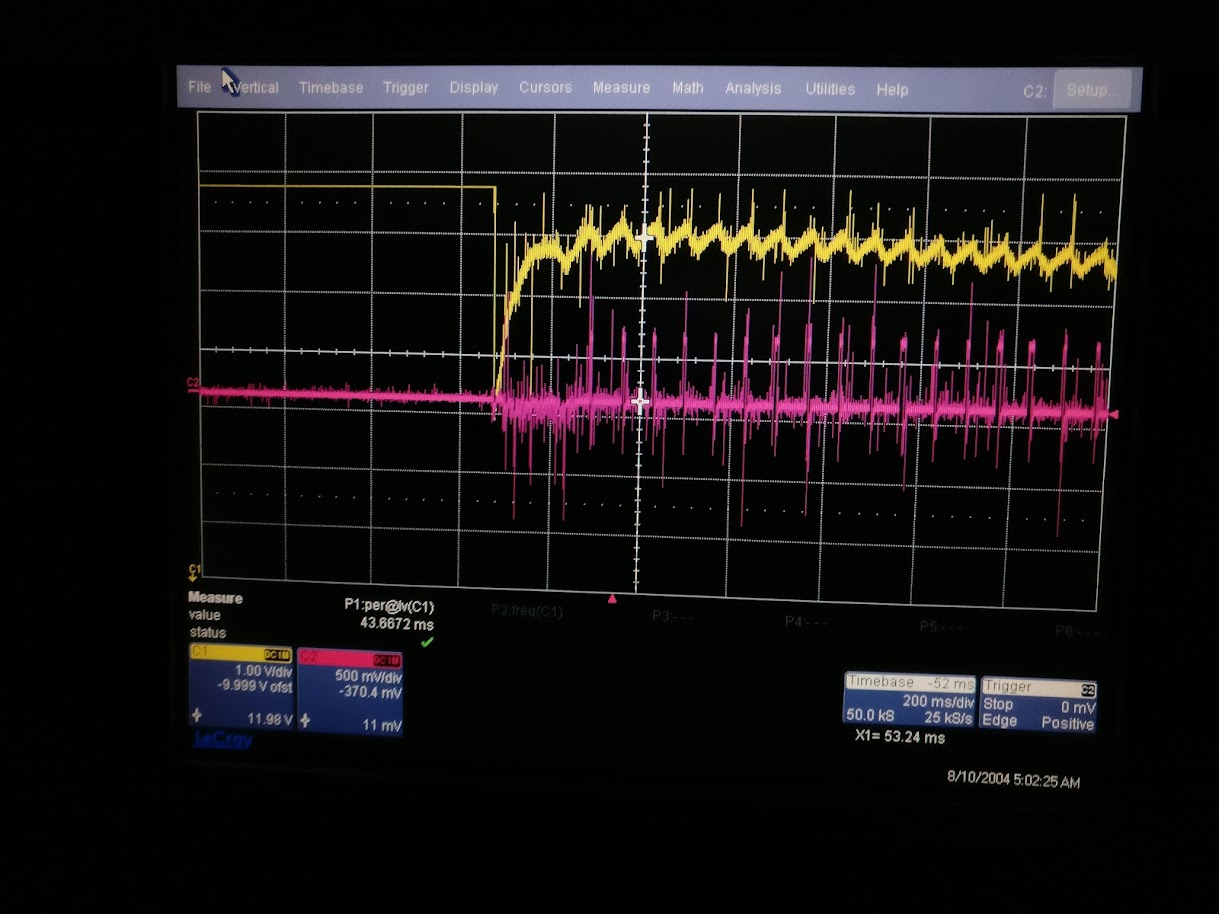Open the Help menu

[892, 89]
